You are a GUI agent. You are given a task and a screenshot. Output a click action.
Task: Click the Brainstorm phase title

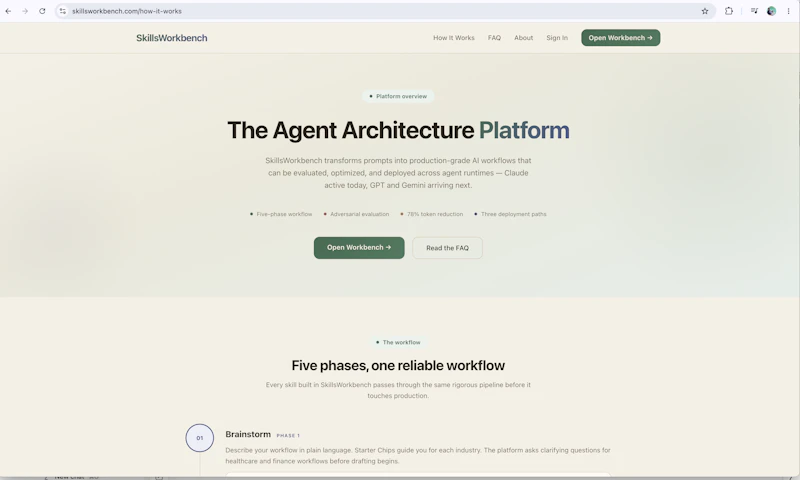pos(248,434)
